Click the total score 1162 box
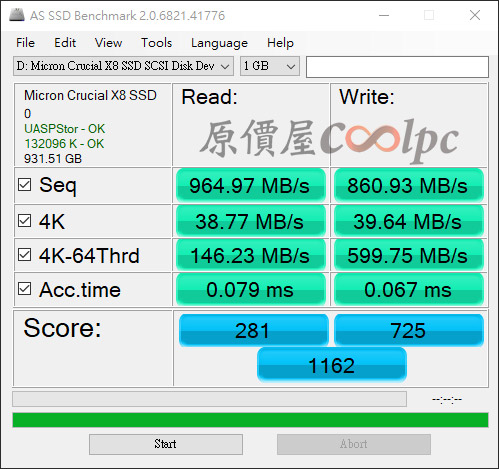The width and height of the screenshot is (499, 469). pos(332,365)
